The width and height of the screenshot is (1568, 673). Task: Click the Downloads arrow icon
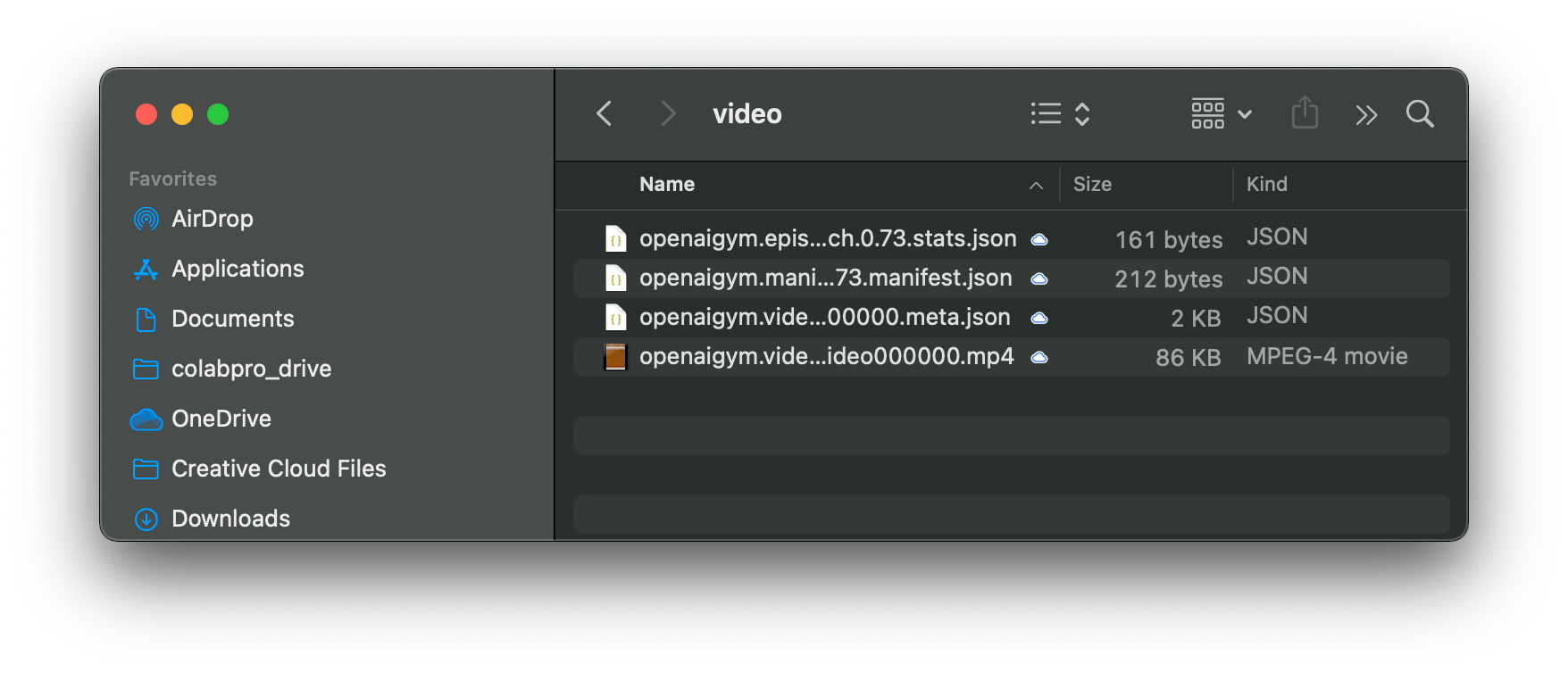(146, 519)
